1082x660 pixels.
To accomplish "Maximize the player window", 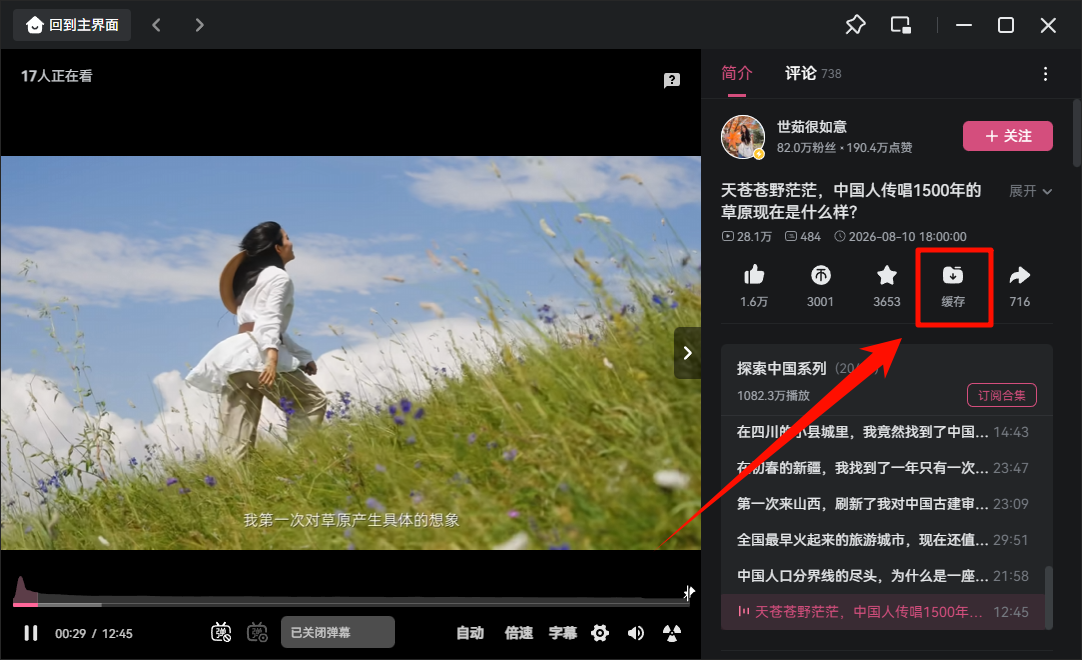I will [1006, 26].
